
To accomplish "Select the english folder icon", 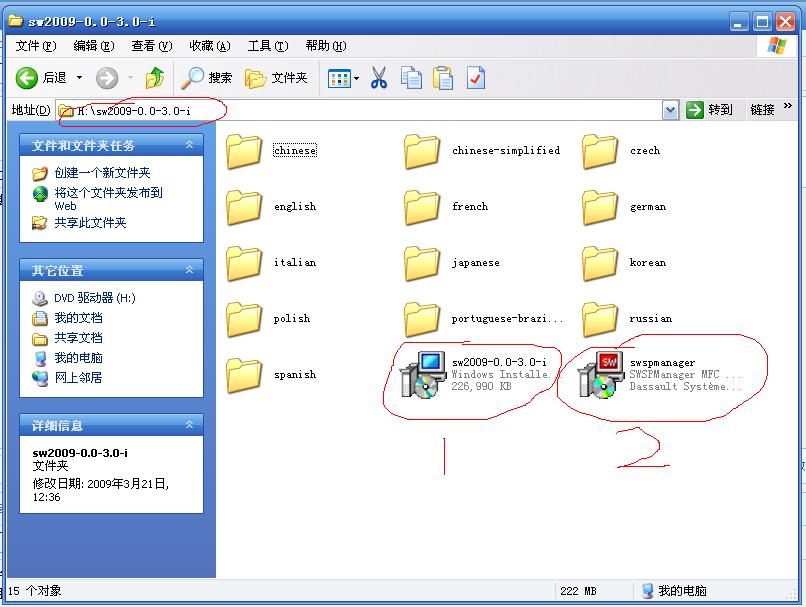I will pos(244,208).
